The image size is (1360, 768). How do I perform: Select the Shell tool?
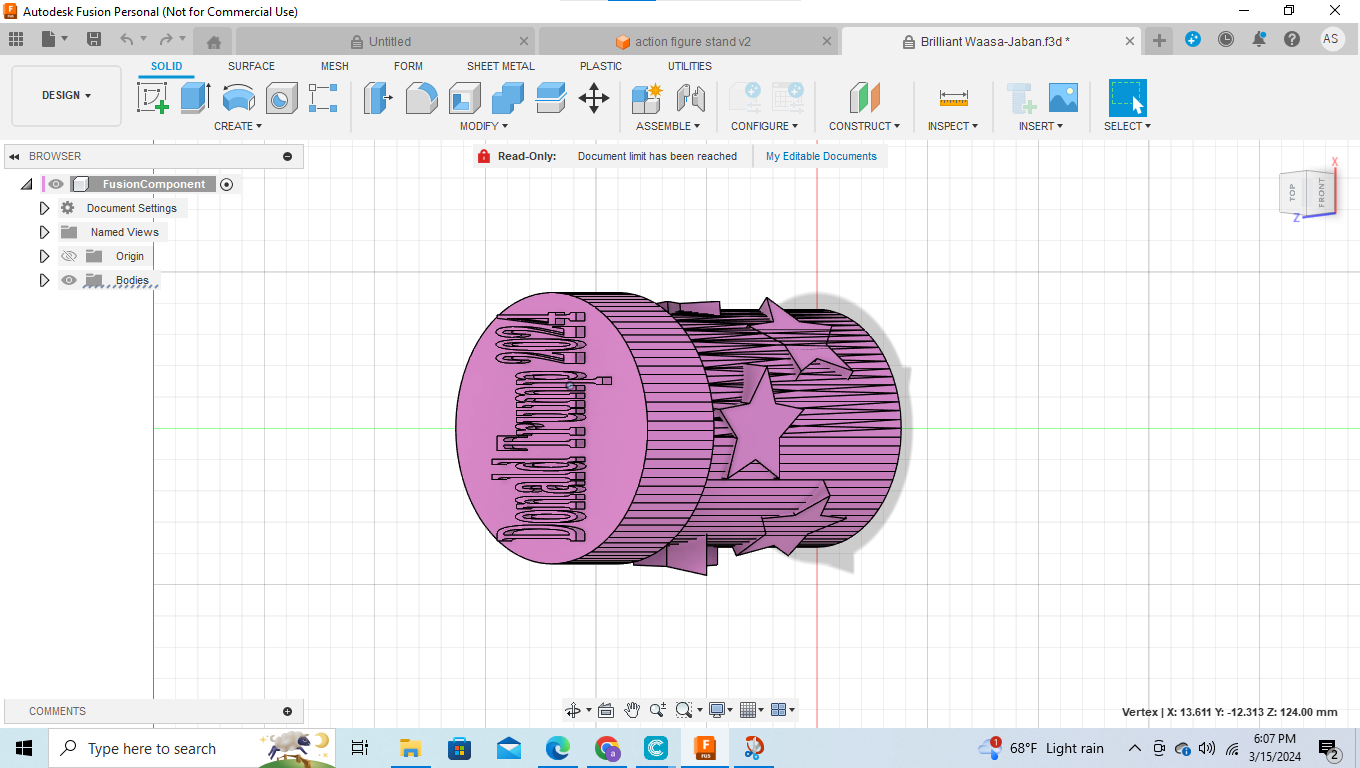tap(465, 97)
